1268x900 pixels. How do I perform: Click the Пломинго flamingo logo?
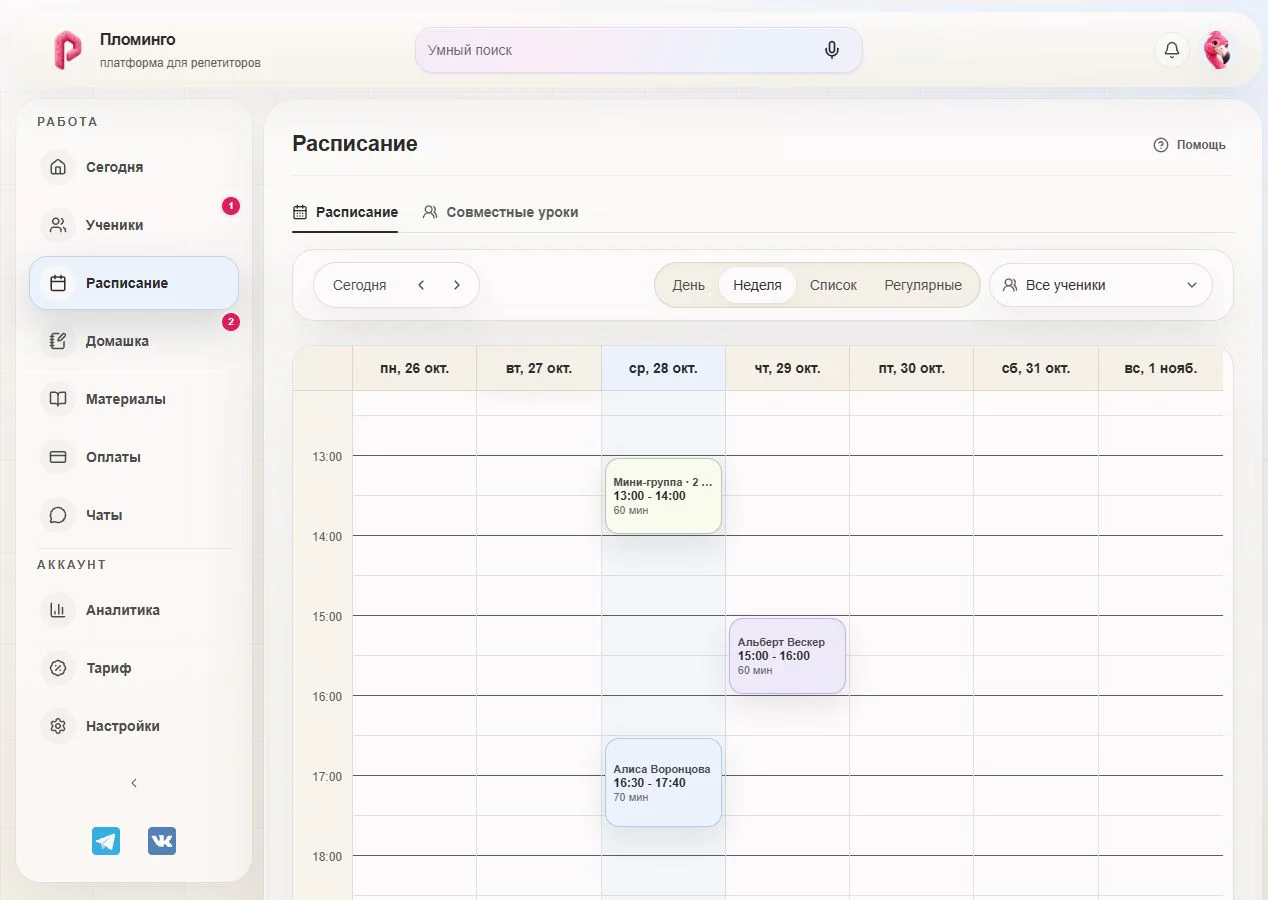68,50
